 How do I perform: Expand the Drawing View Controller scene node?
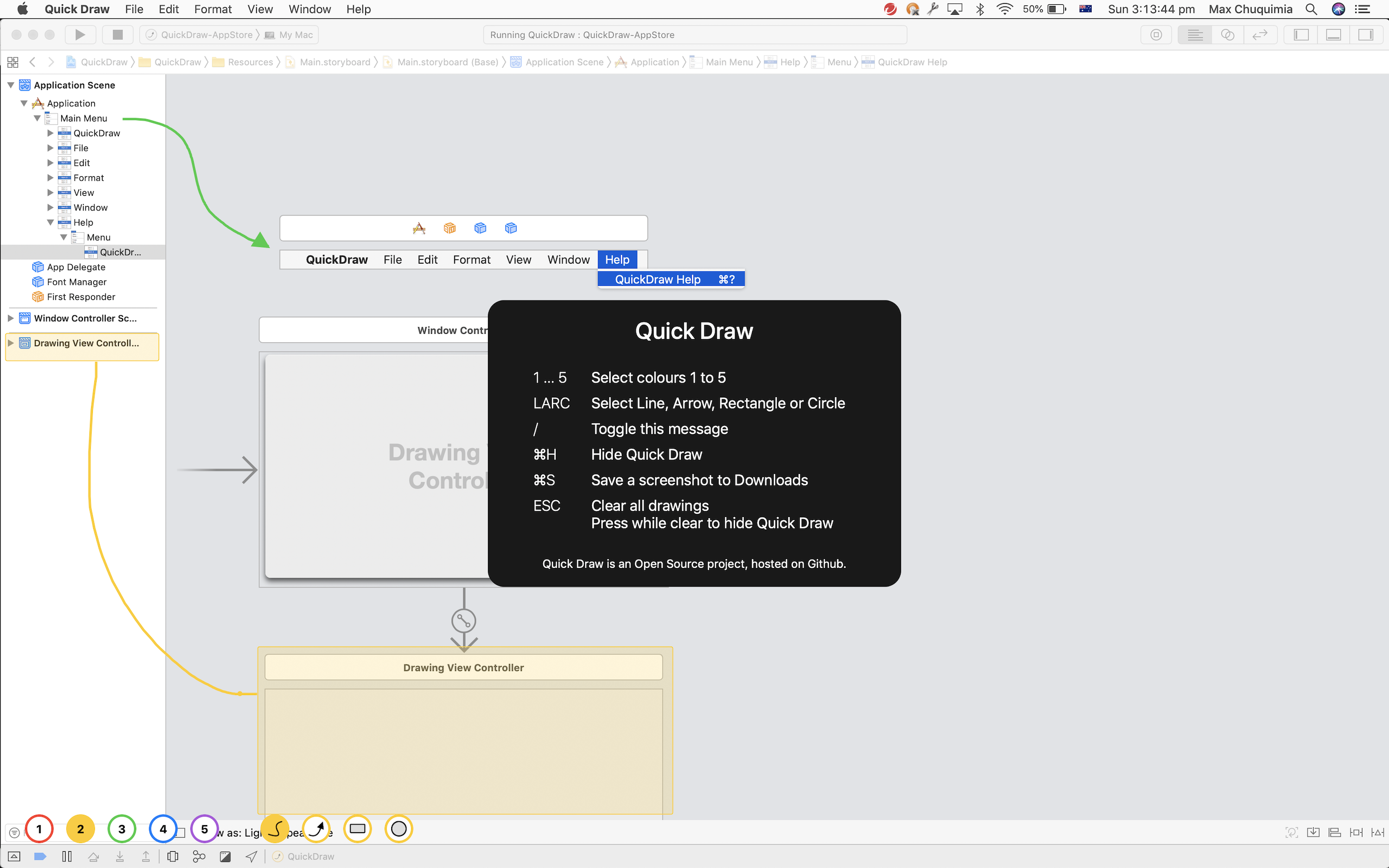coord(10,343)
